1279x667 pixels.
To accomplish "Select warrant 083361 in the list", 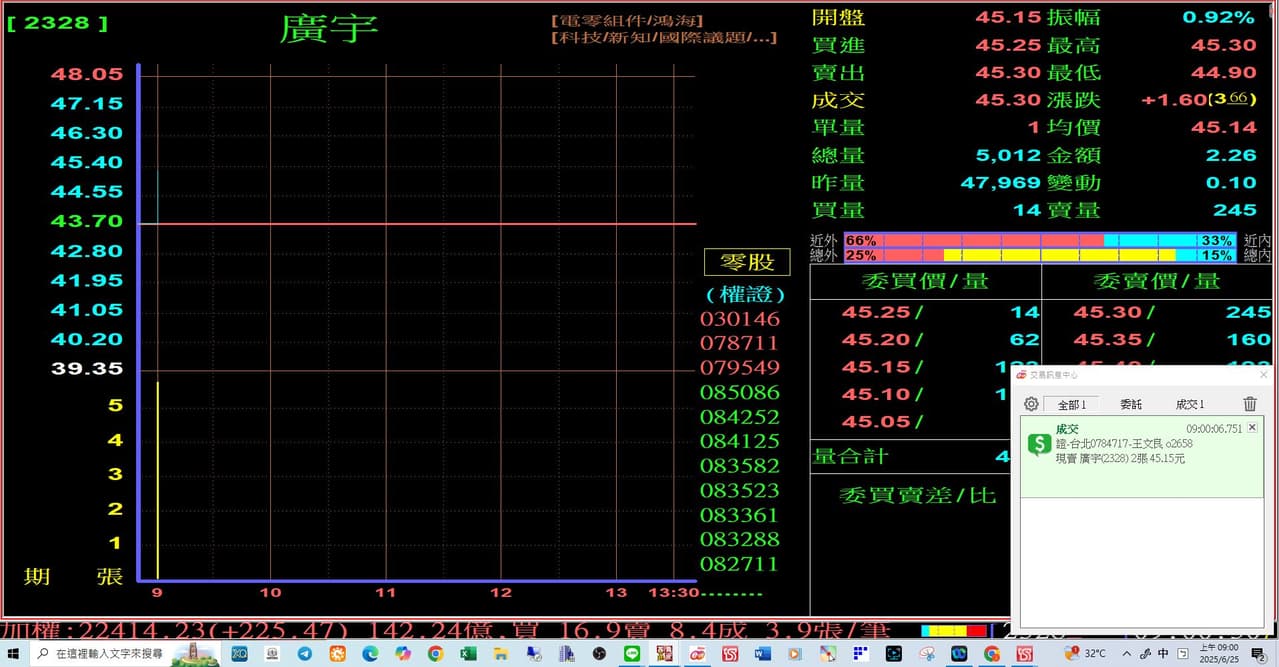I will (739, 515).
